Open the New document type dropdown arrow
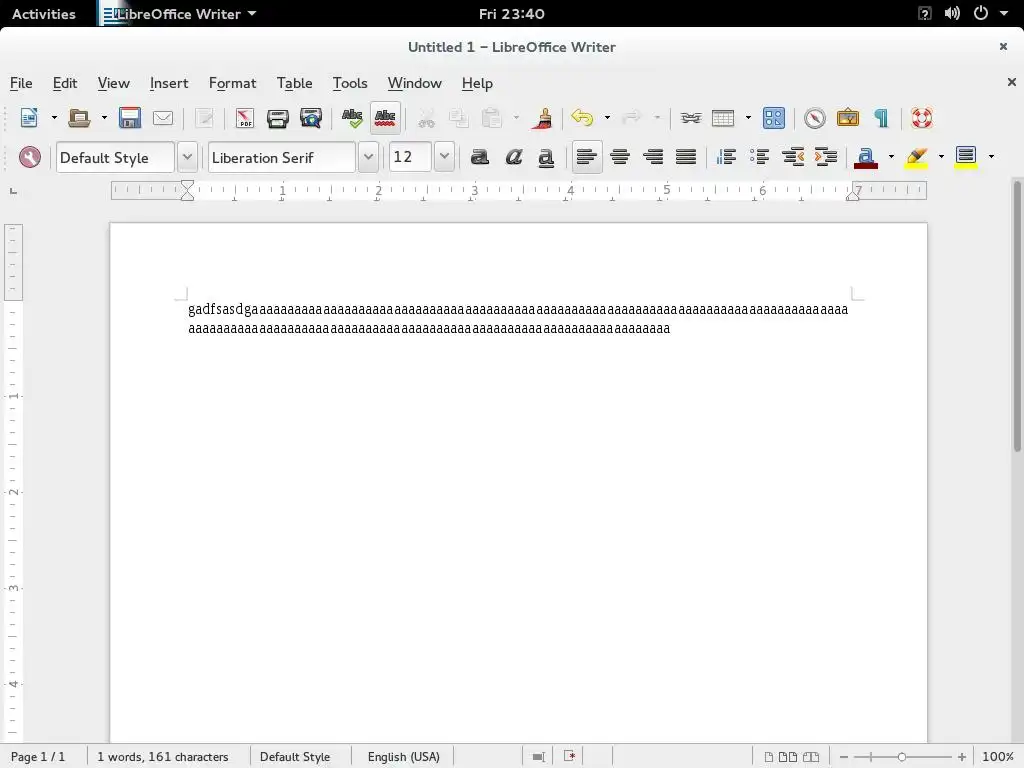 [54, 118]
